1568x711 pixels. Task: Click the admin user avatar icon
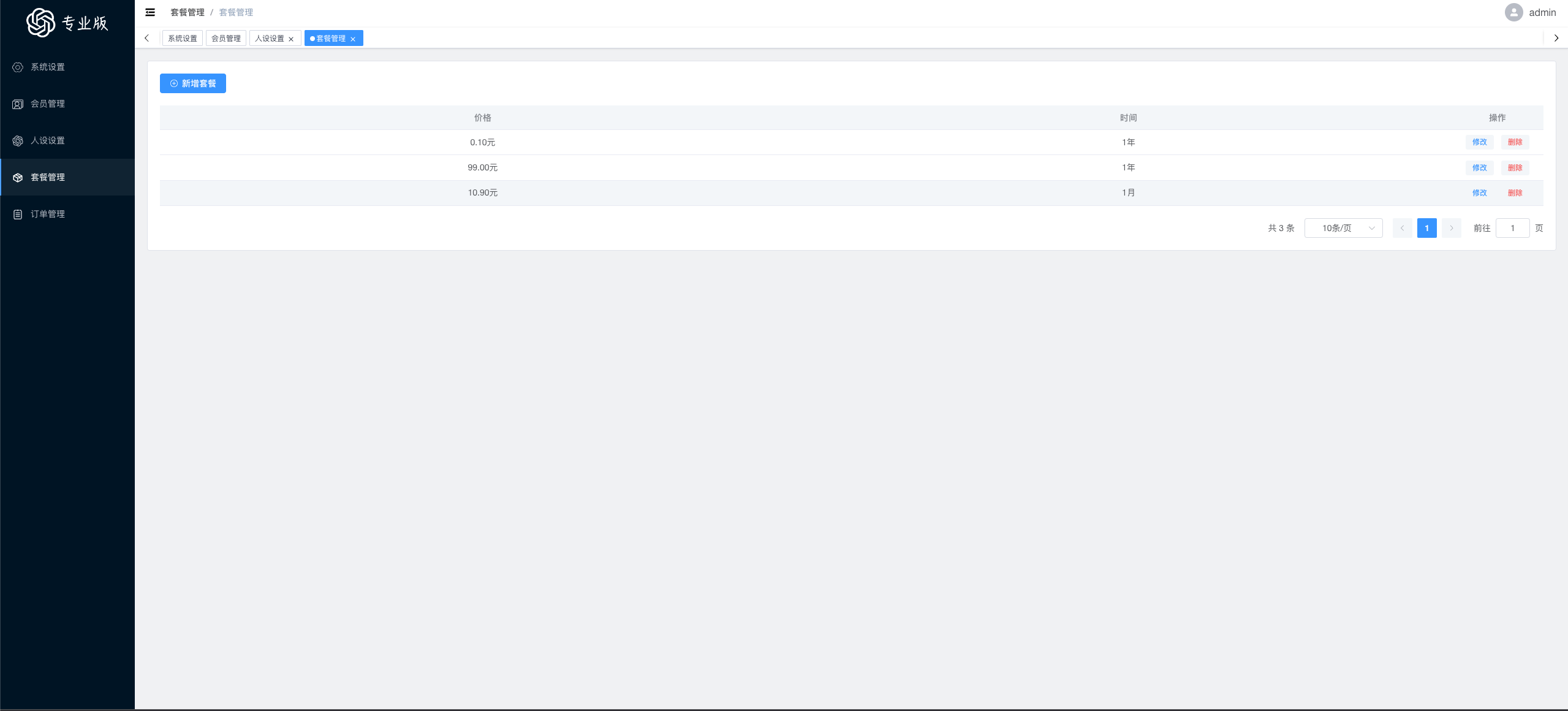coord(1513,12)
